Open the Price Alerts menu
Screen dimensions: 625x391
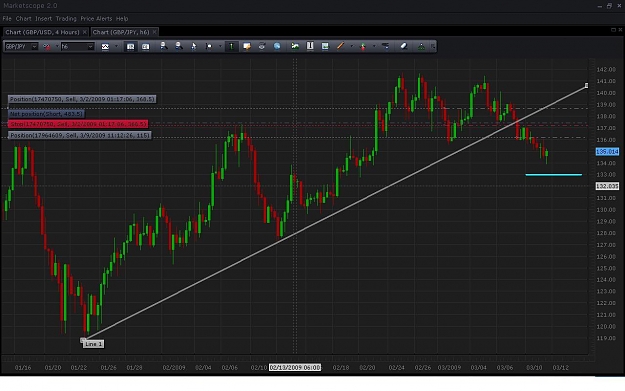pyautogui.click(x=96, y=19)
